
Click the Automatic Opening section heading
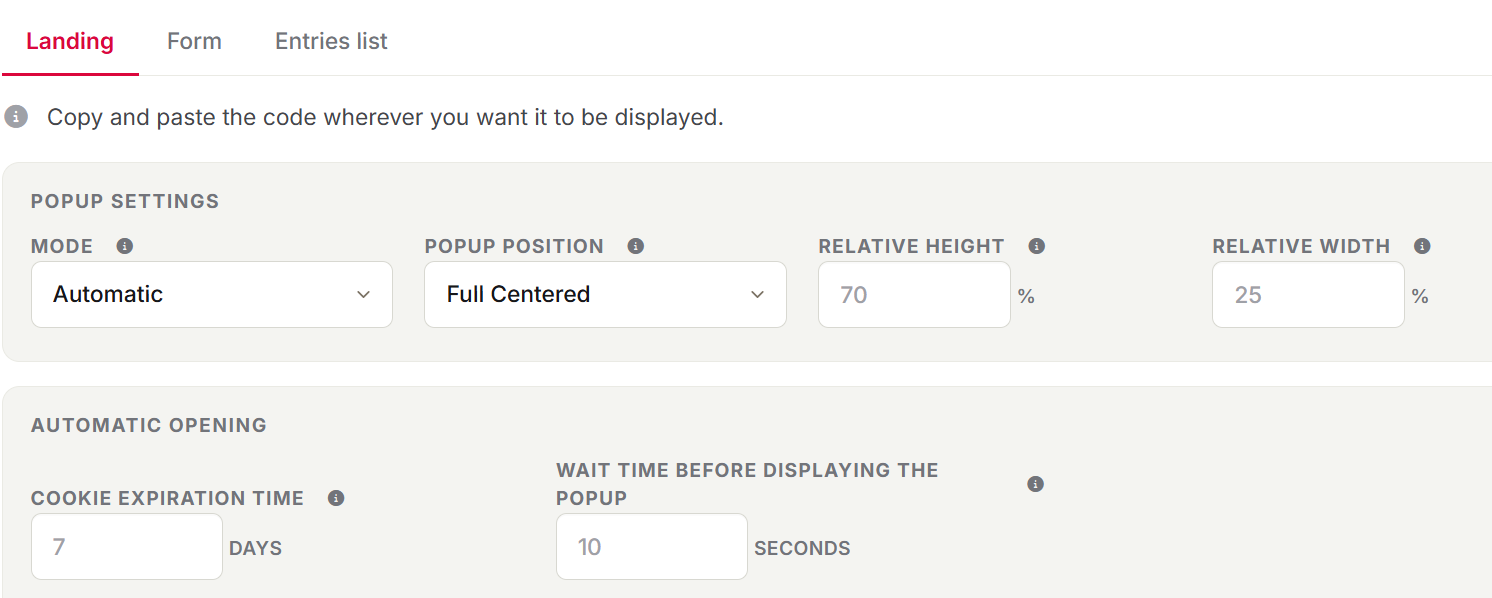click(x=149, y=425)
